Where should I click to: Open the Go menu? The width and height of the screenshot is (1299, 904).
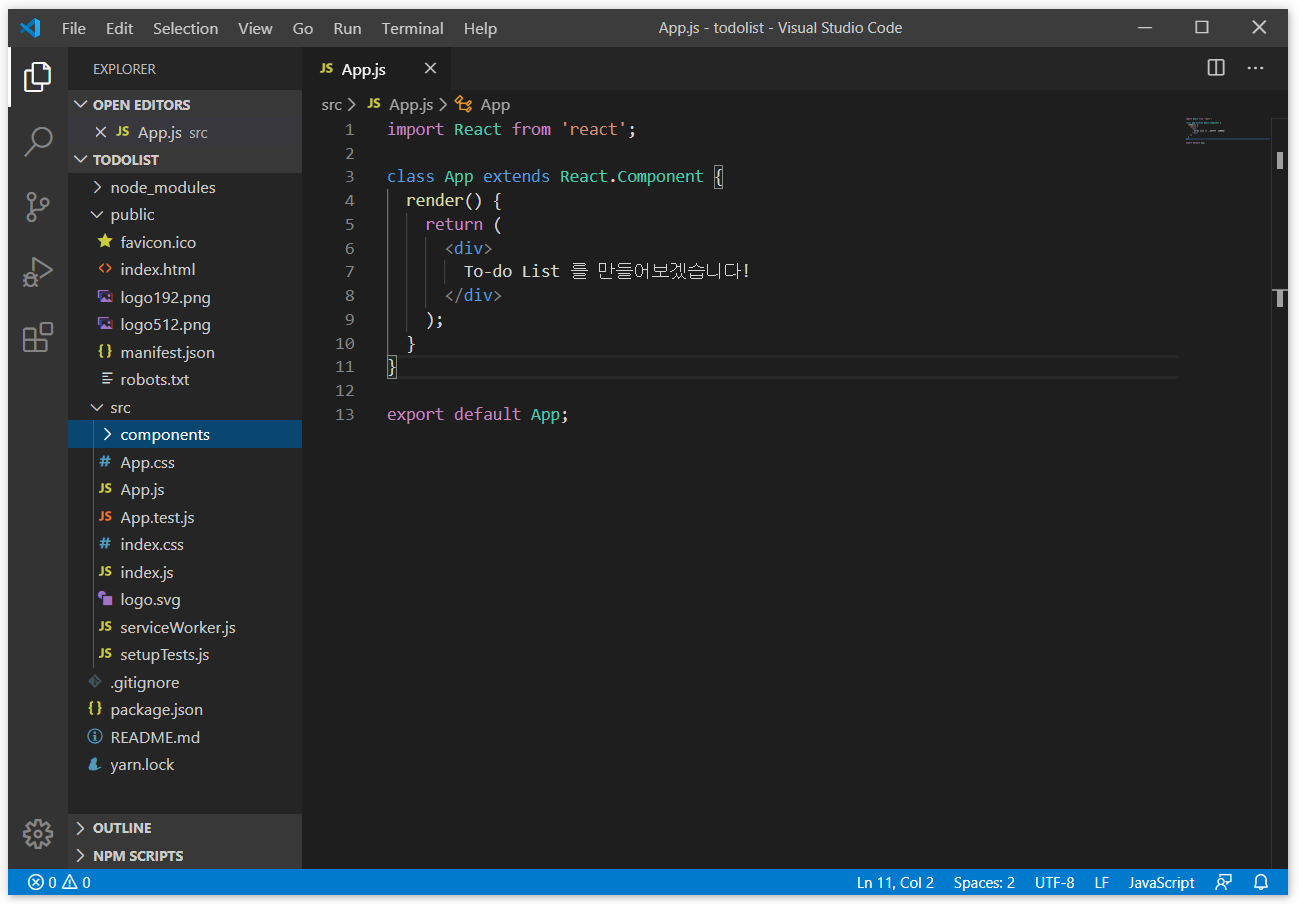303,28
